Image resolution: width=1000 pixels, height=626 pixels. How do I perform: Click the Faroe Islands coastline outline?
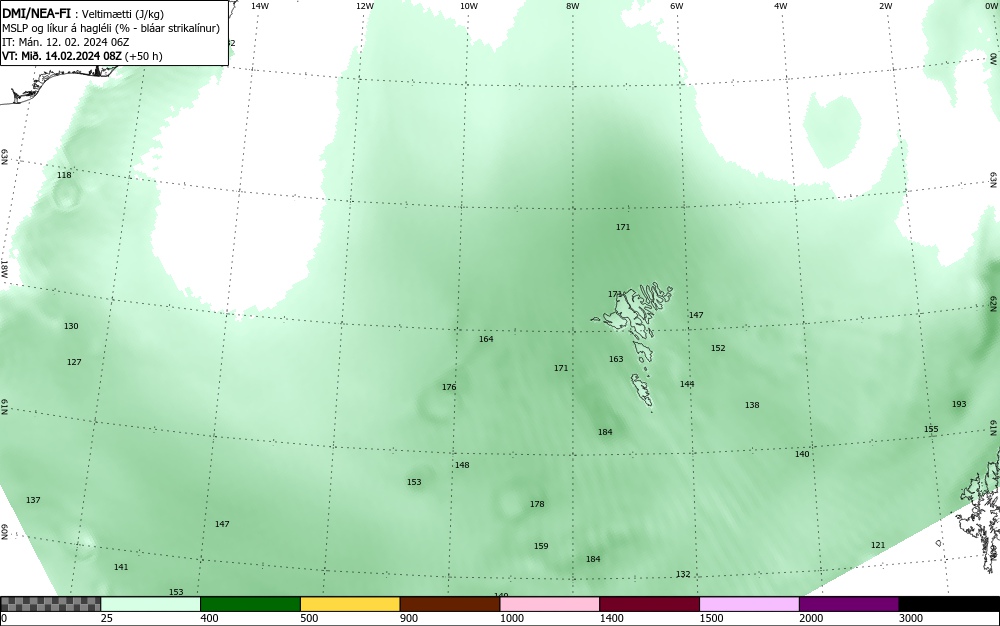click(x=632, y=345)
